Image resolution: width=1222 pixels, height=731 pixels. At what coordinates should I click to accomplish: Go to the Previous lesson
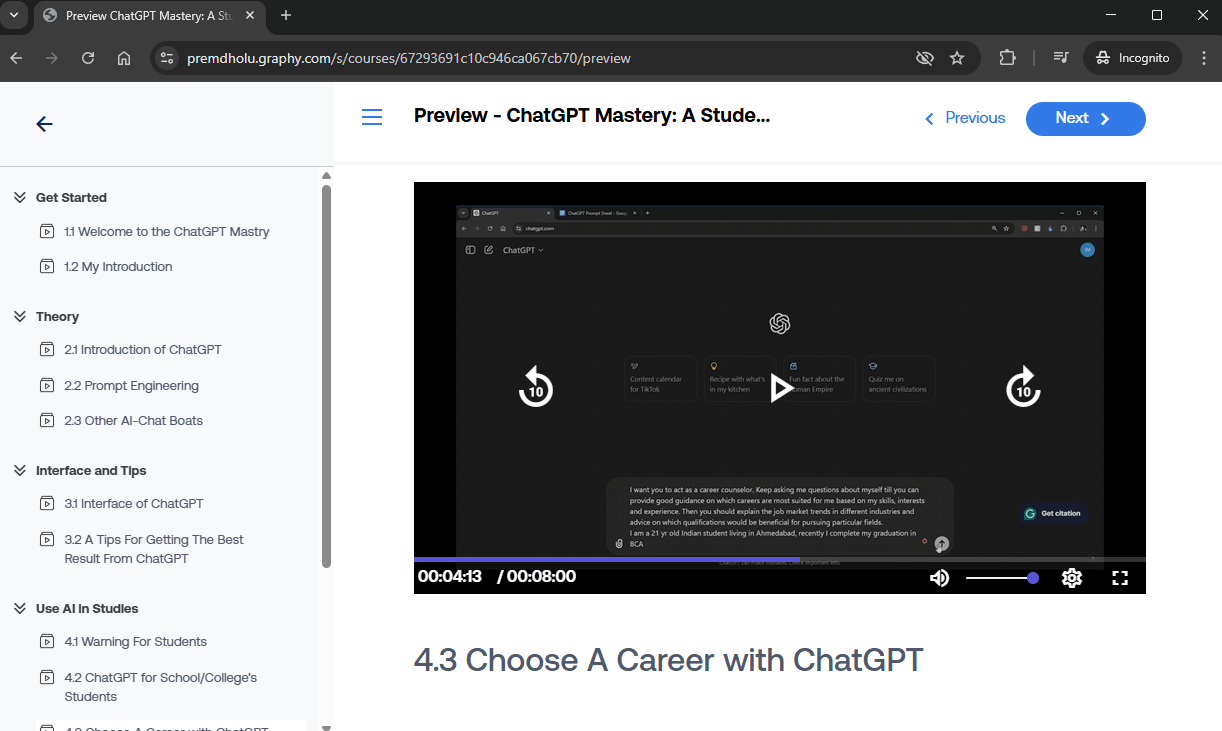click(965, 118)
